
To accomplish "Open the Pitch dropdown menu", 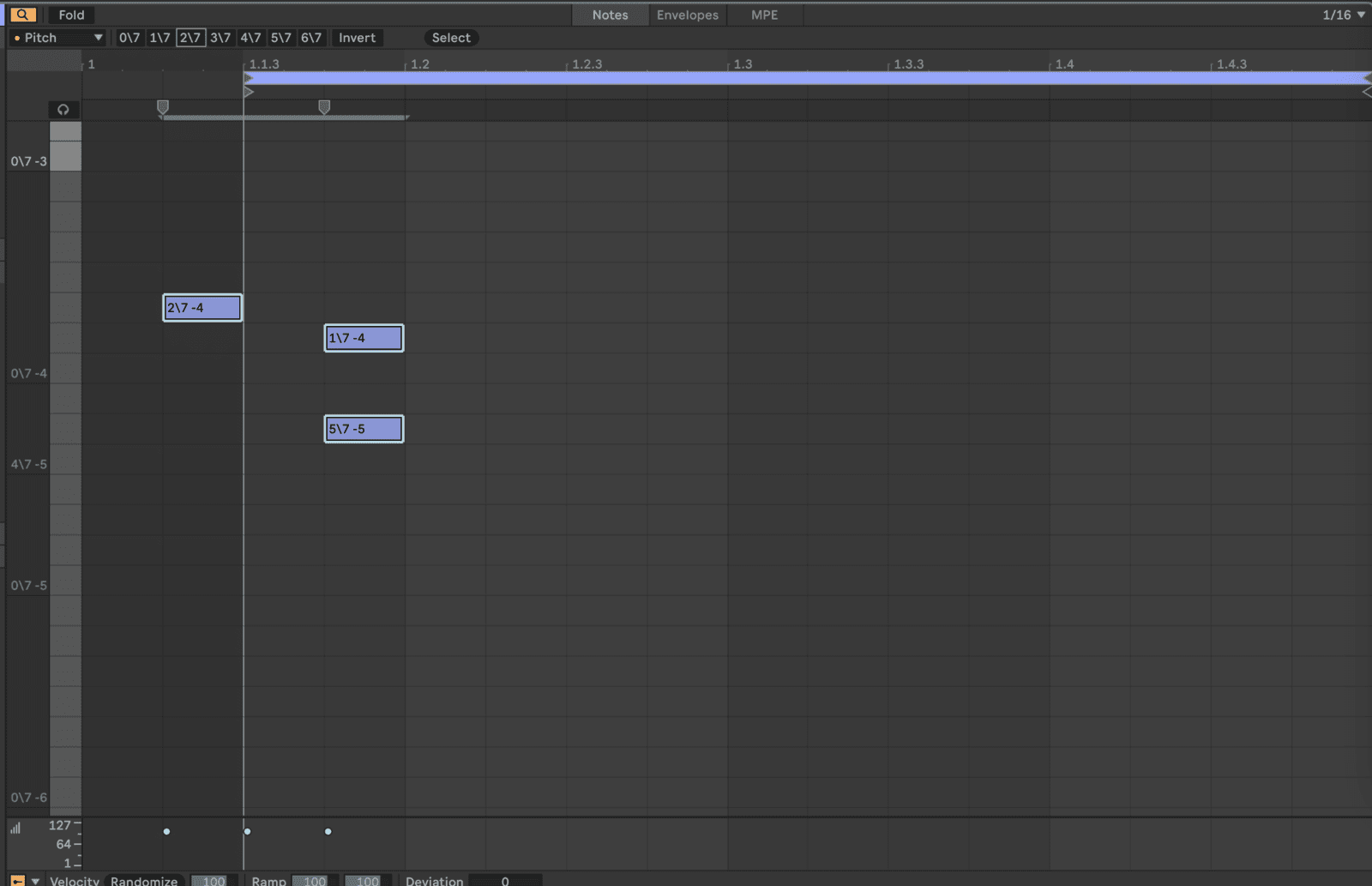I will point(57,38).
